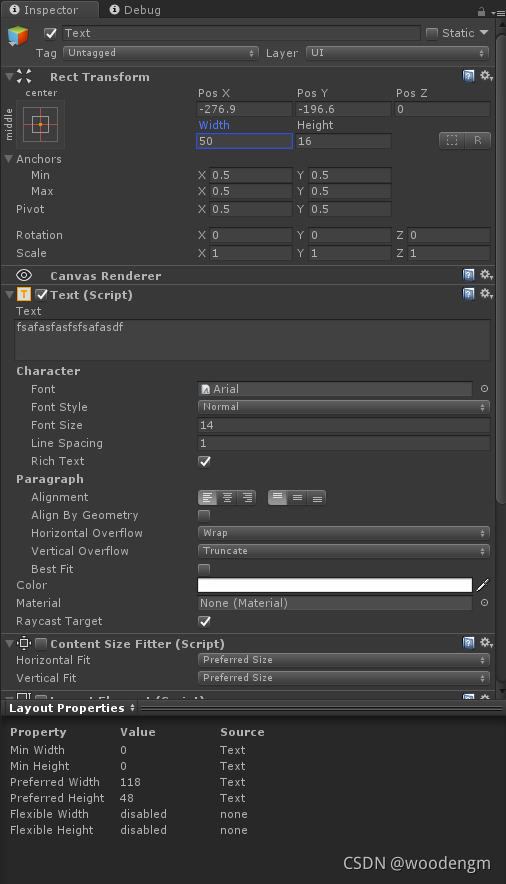This screenshot has height=884, width=506.
Task: Collapse the Anchors foldout arrow
Action: coord(8,159)
